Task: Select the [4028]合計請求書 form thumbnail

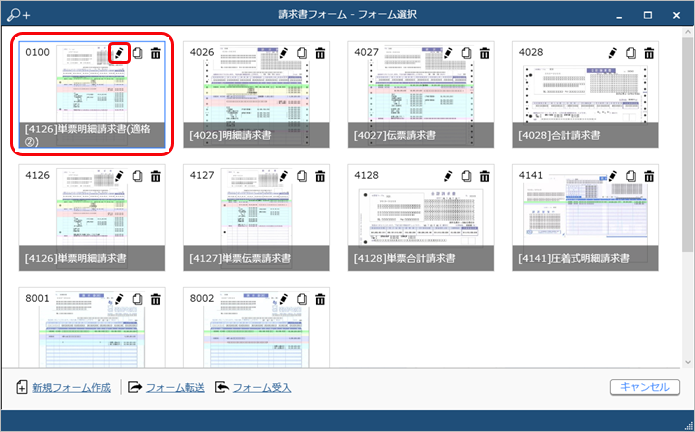Action: point(585,95)
